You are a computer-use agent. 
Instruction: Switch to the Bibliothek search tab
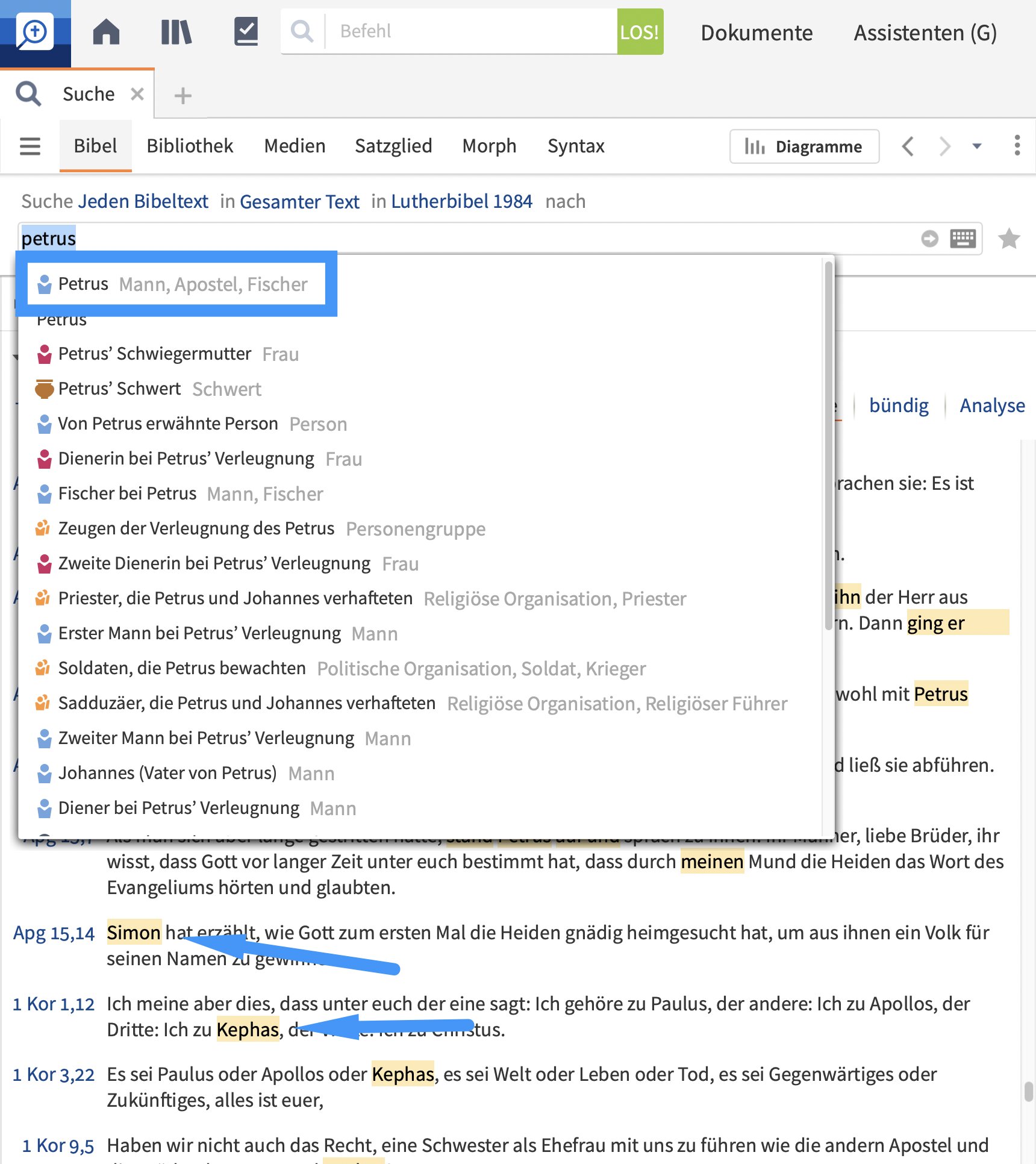pos(190,146)
